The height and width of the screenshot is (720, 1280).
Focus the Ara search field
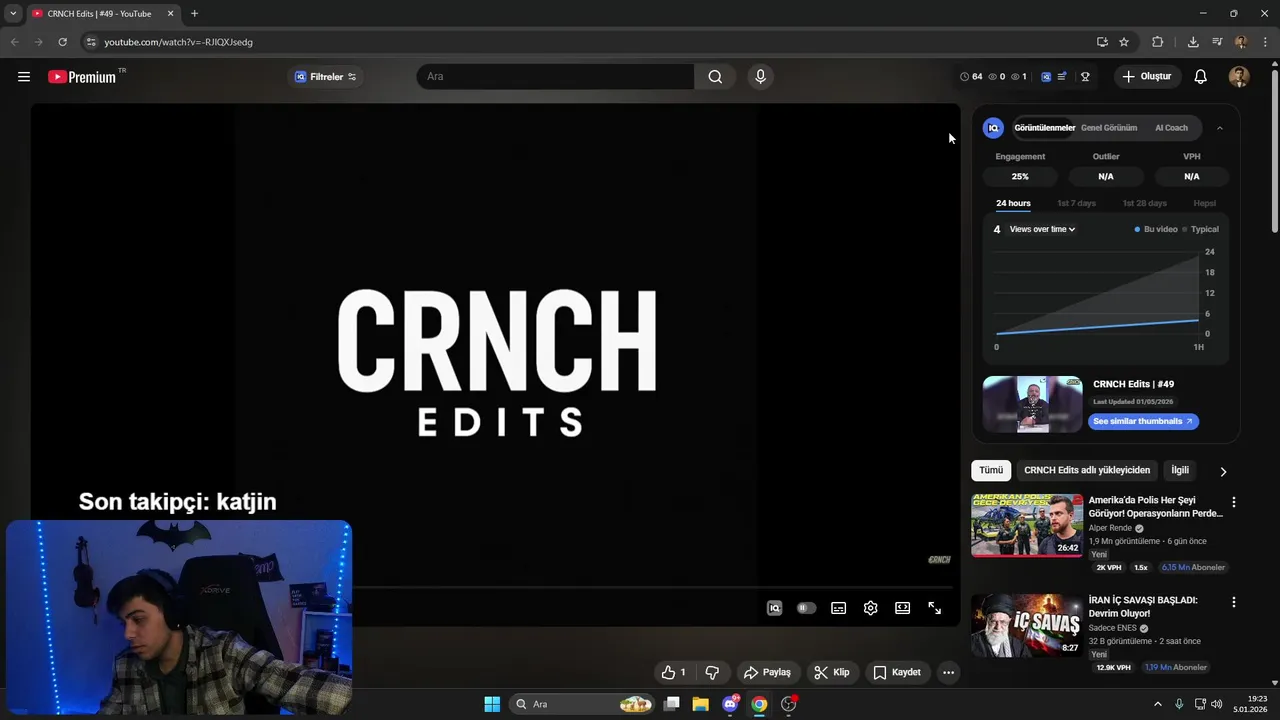tap(555, 77)
